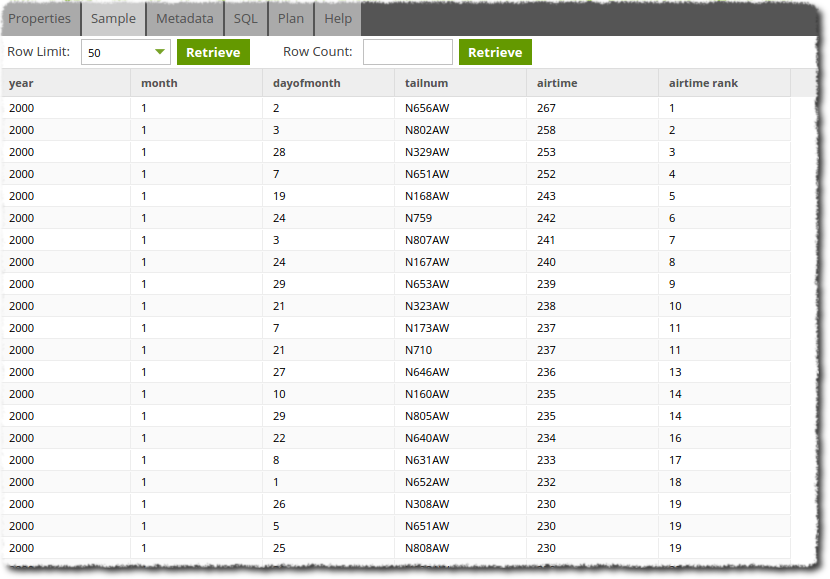The image size is (830, 579).
Task: Click the year column header
Action: pos(66,83)
